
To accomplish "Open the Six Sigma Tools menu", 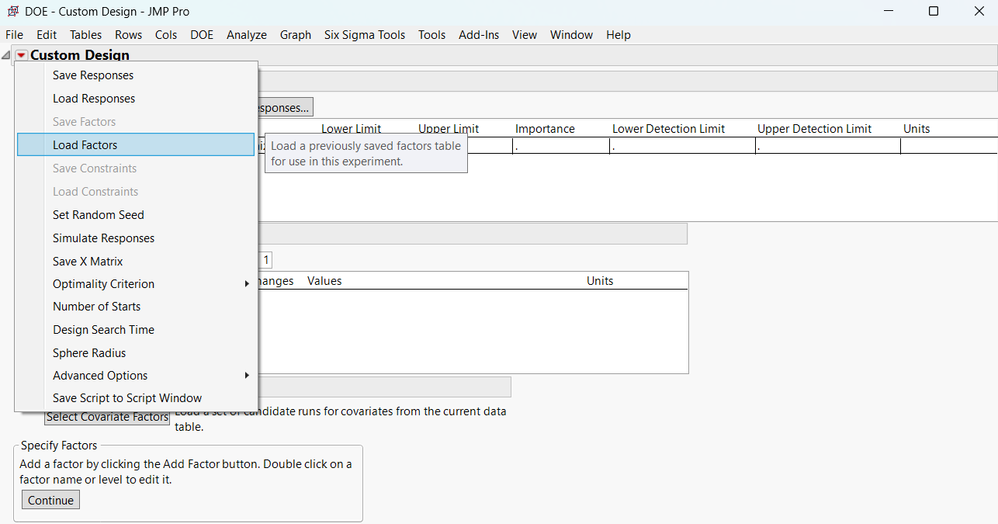I will pos(365,35).
